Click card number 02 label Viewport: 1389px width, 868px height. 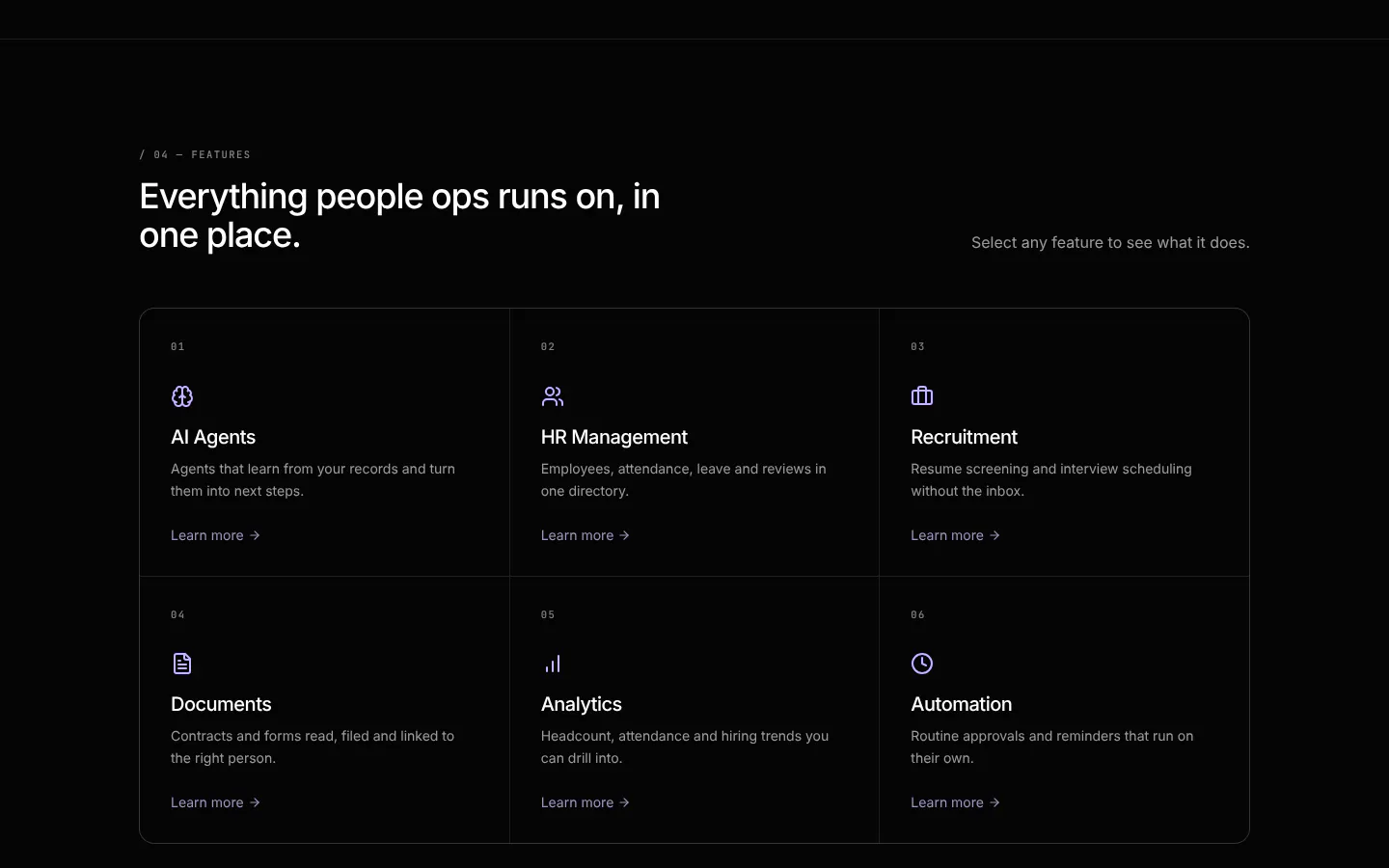[x=548, y=346]
